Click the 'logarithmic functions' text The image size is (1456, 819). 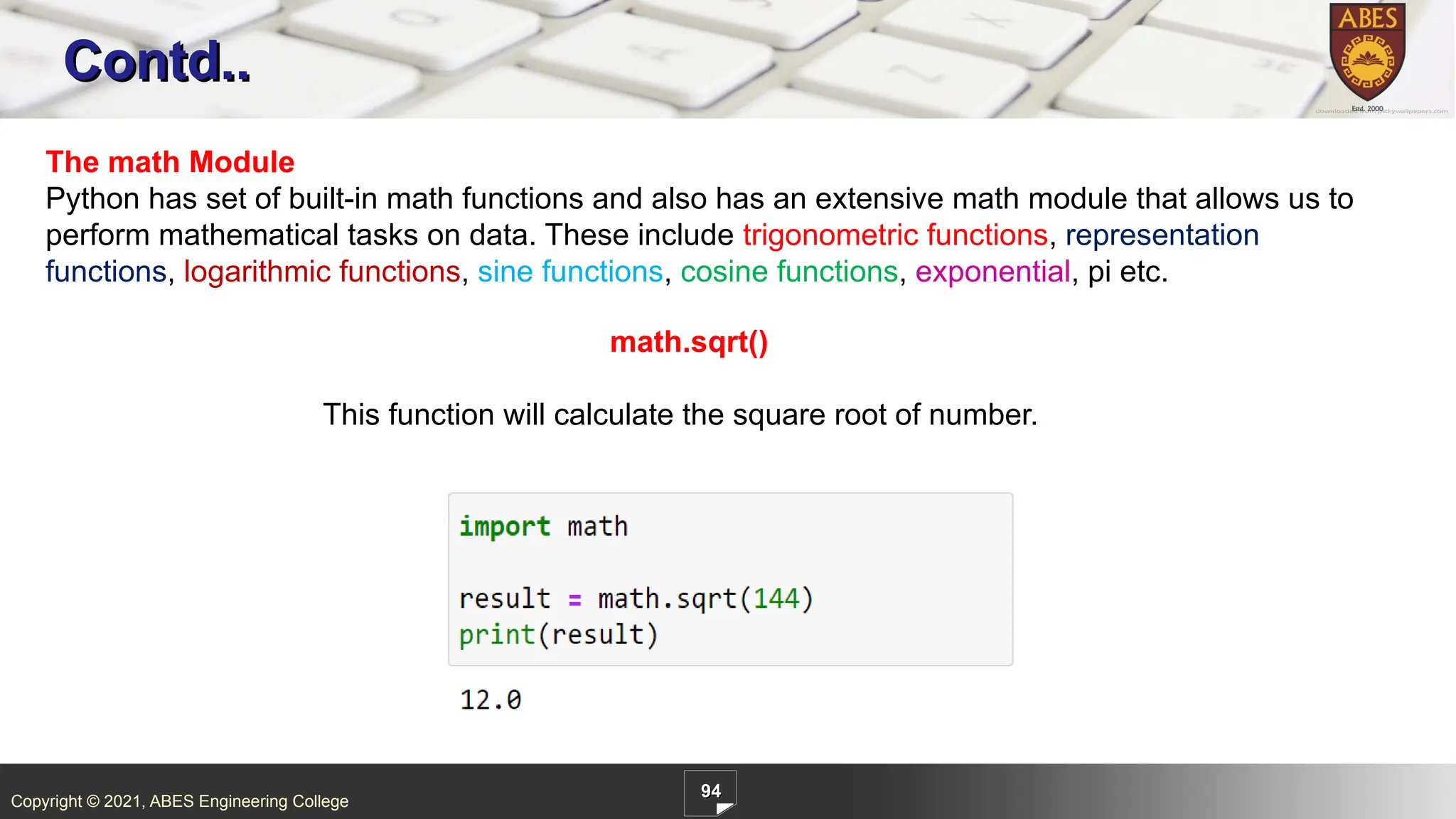[x=322, y=272]
